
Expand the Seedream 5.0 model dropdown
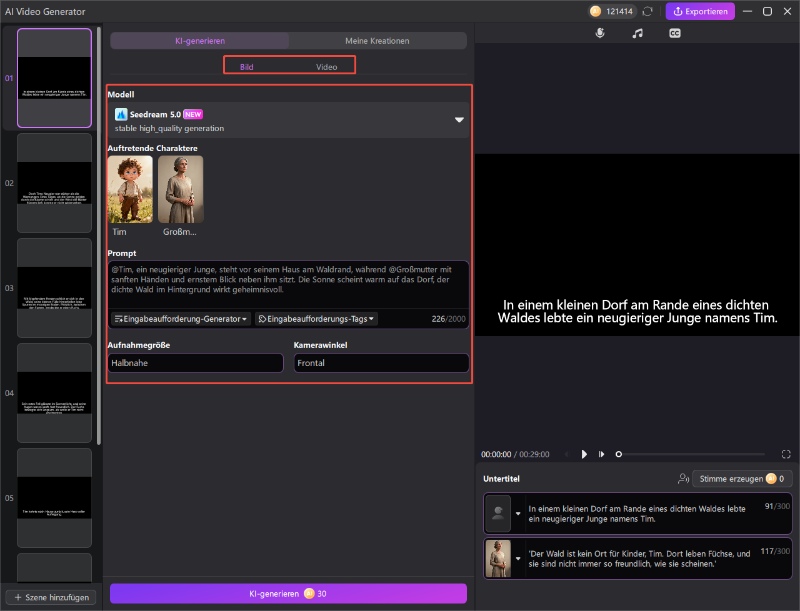[459, 120]
